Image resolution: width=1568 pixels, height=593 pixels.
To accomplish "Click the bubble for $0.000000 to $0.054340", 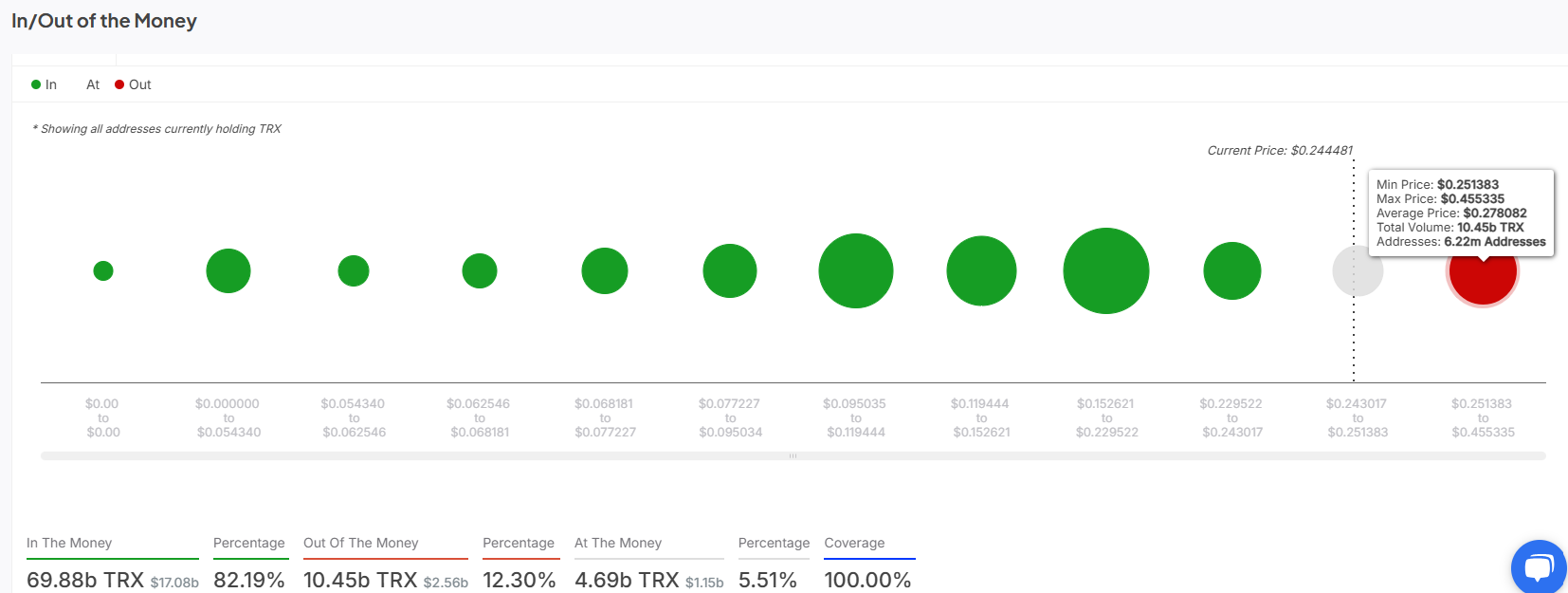I will point(228,271).
